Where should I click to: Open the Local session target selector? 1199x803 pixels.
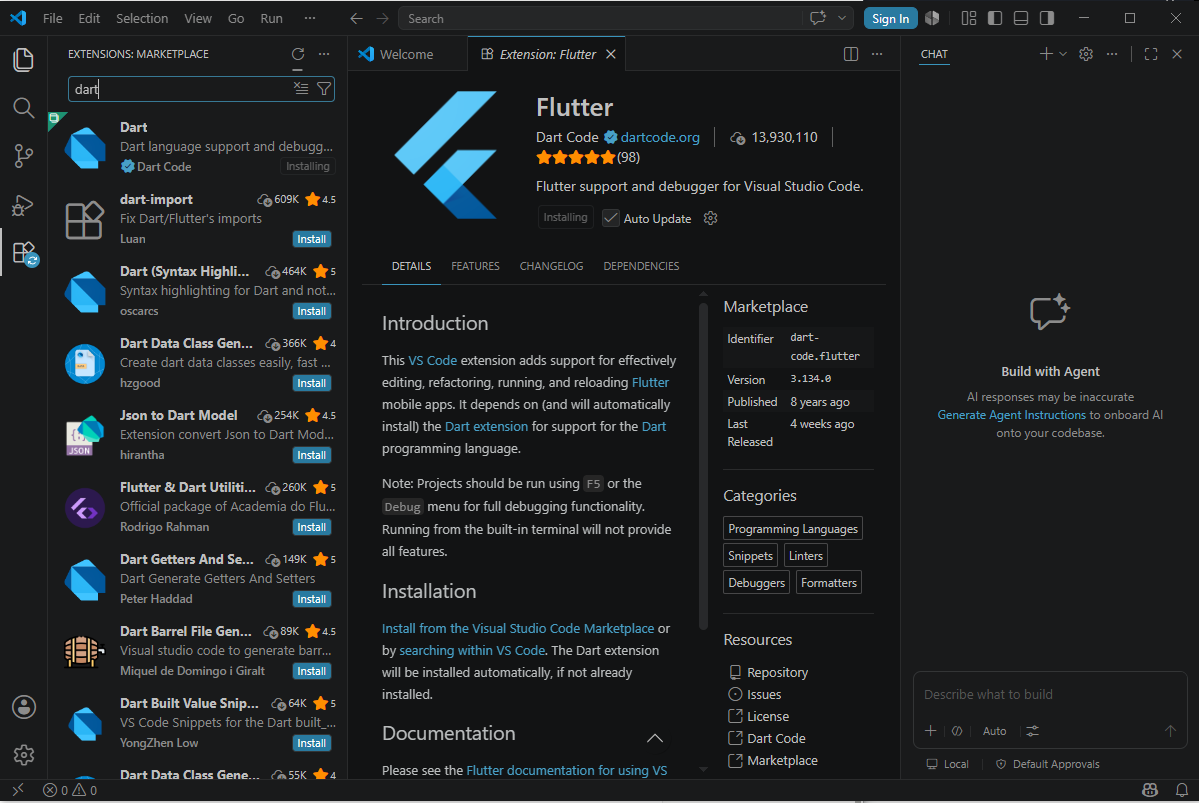(x=947, y=764)
